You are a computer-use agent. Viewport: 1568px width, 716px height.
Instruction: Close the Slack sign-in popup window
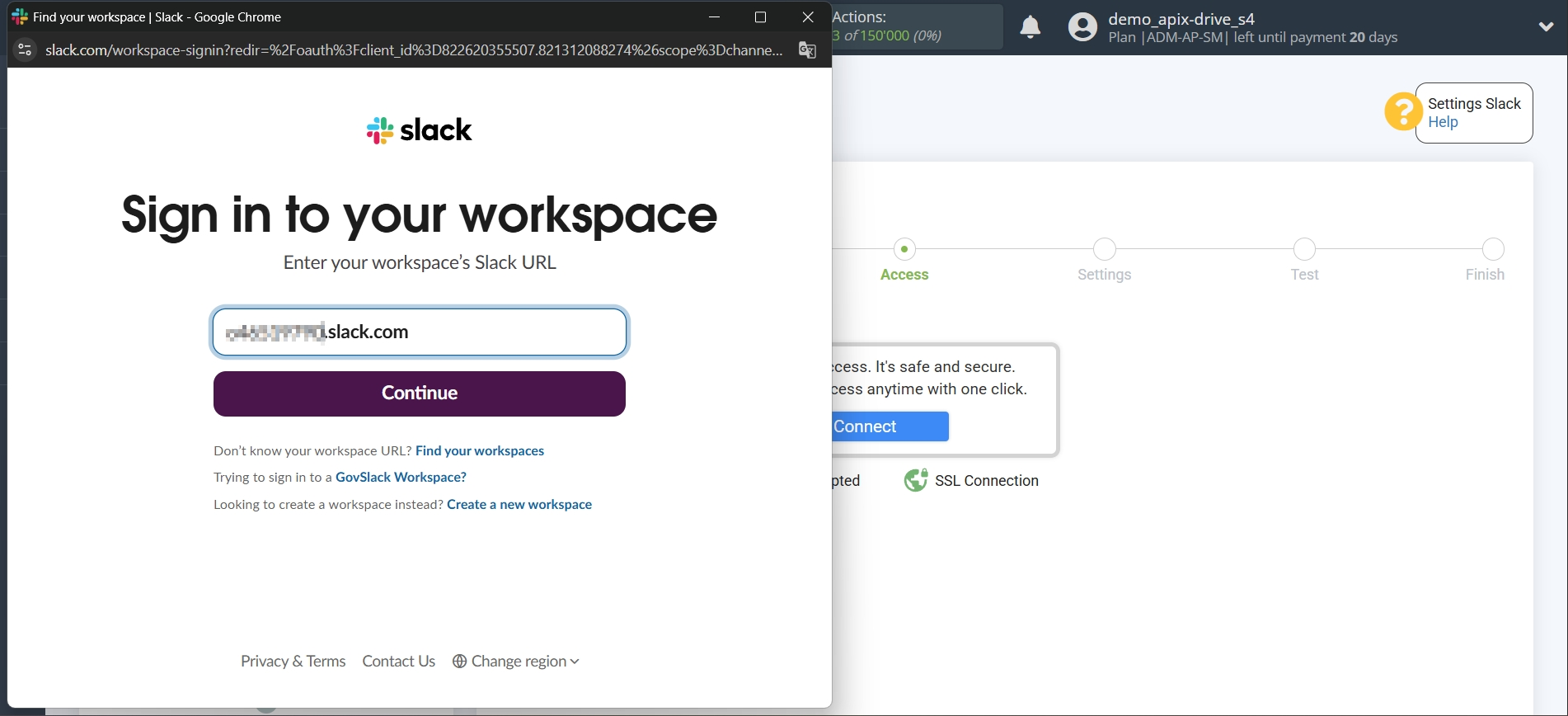click(808, 17)
